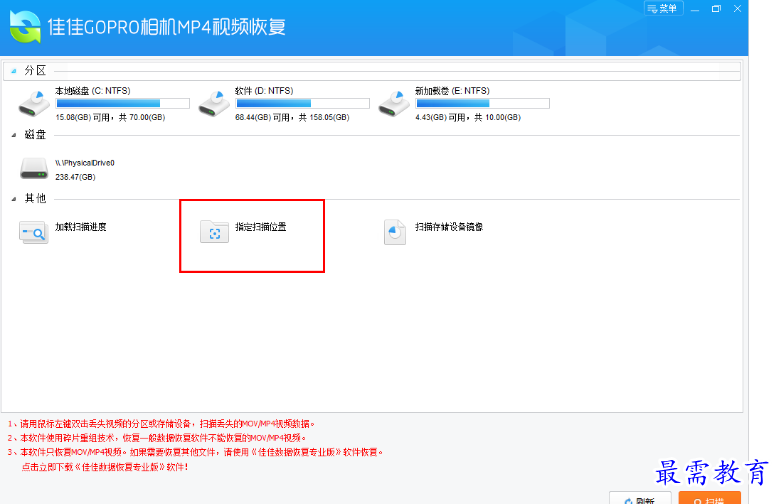The height and width of the screenshot is (504, 777).
Task: Click the orange 扫描 scan button
Action: click(x=710, y=498)
